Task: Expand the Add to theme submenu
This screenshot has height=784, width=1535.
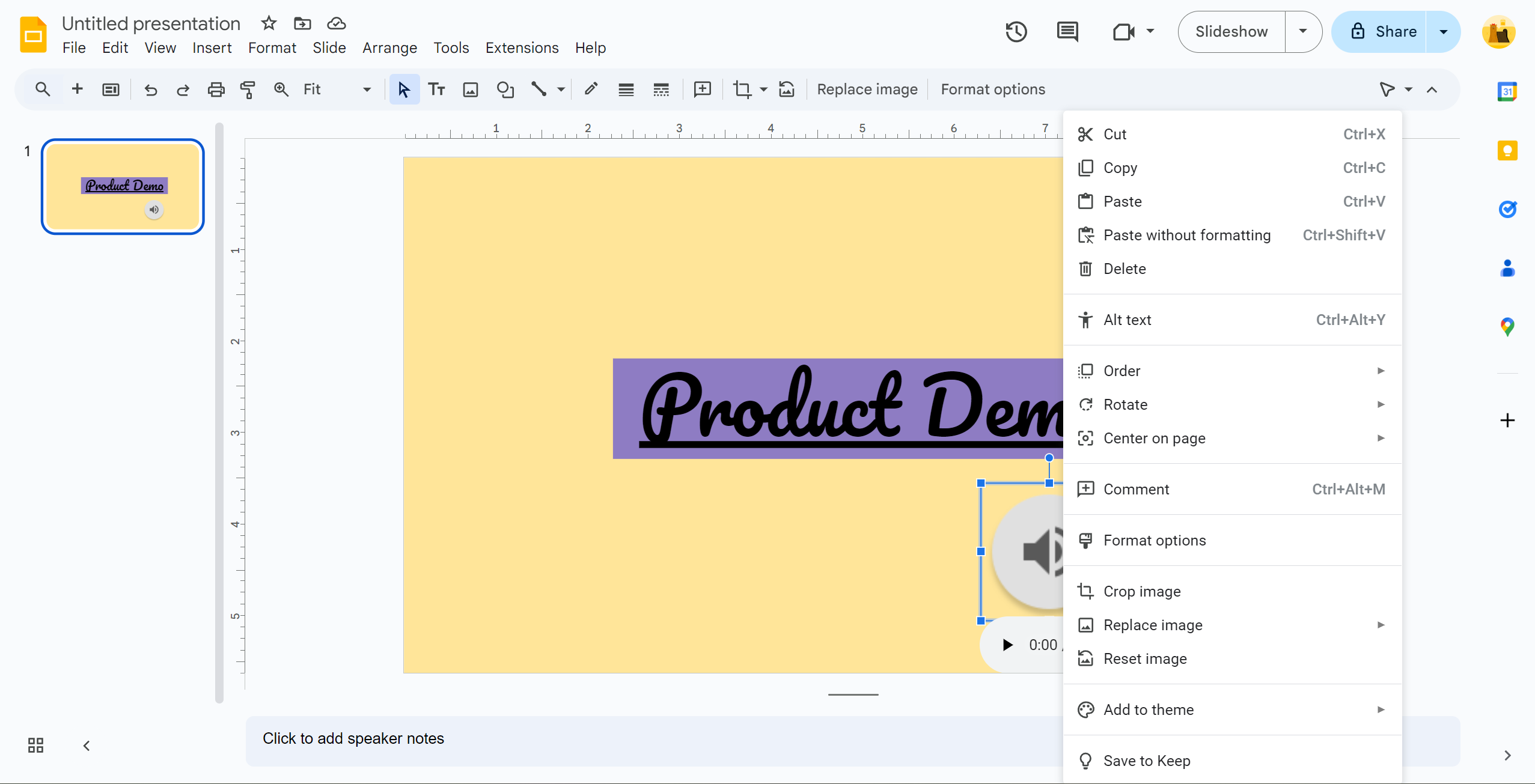Action: tap(1232, 710)
